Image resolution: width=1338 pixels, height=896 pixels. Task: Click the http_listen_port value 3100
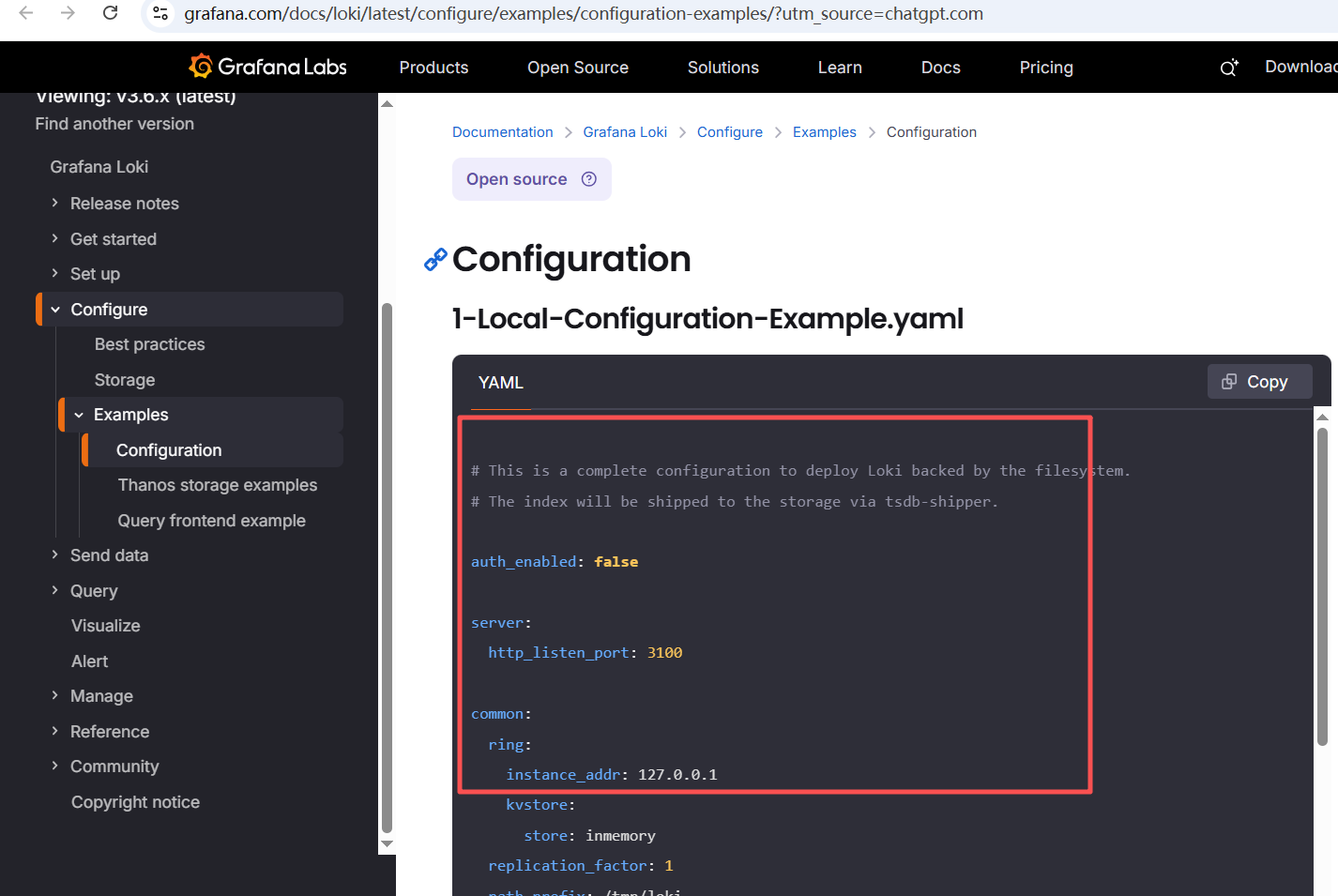click(x=664, y=653)
